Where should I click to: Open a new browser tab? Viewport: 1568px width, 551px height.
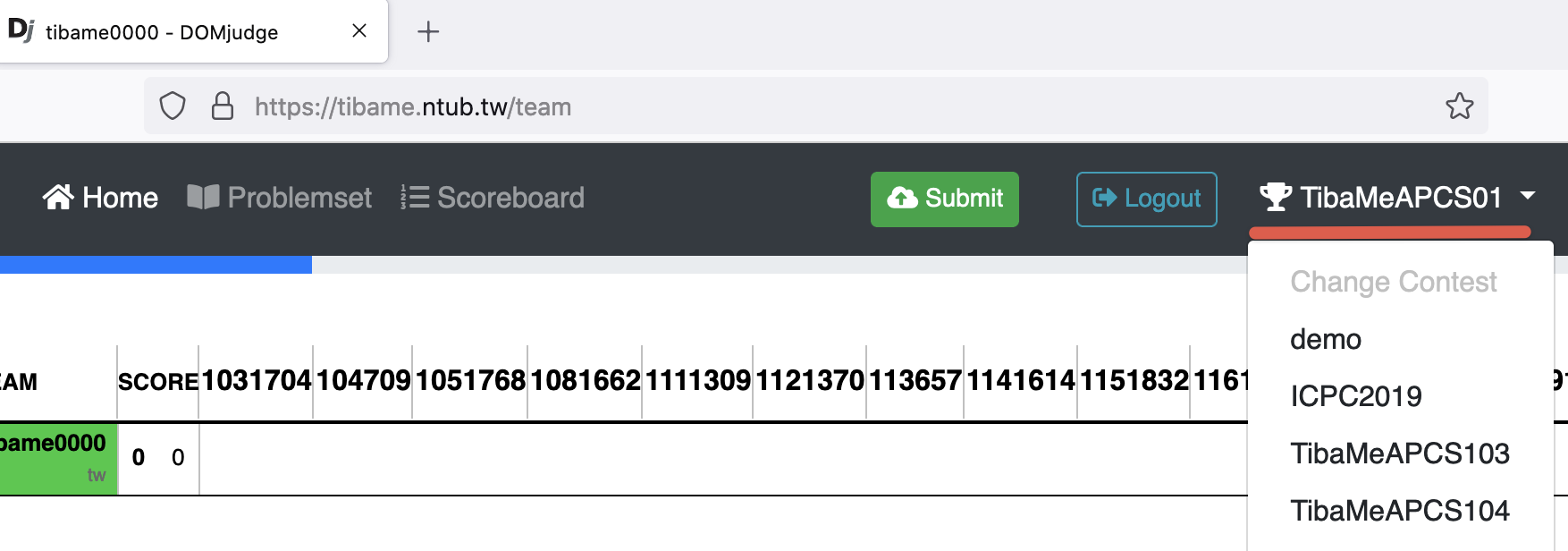(x=428, y=32)
